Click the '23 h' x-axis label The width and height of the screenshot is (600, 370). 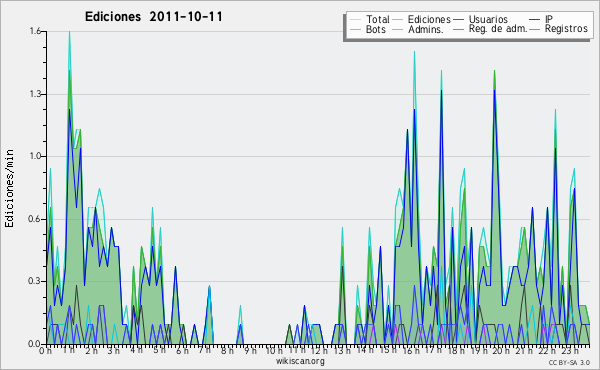(570, 350)
